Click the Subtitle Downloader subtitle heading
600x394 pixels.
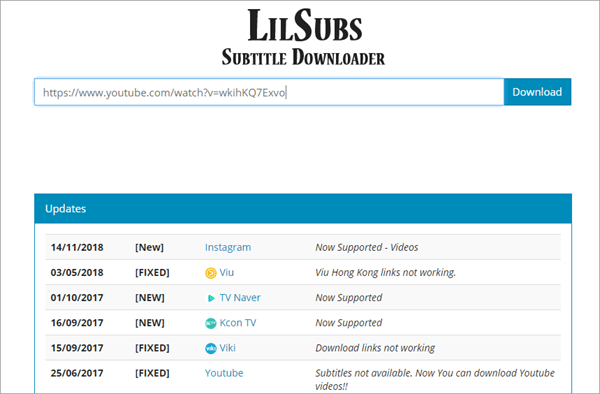[303, 57]
